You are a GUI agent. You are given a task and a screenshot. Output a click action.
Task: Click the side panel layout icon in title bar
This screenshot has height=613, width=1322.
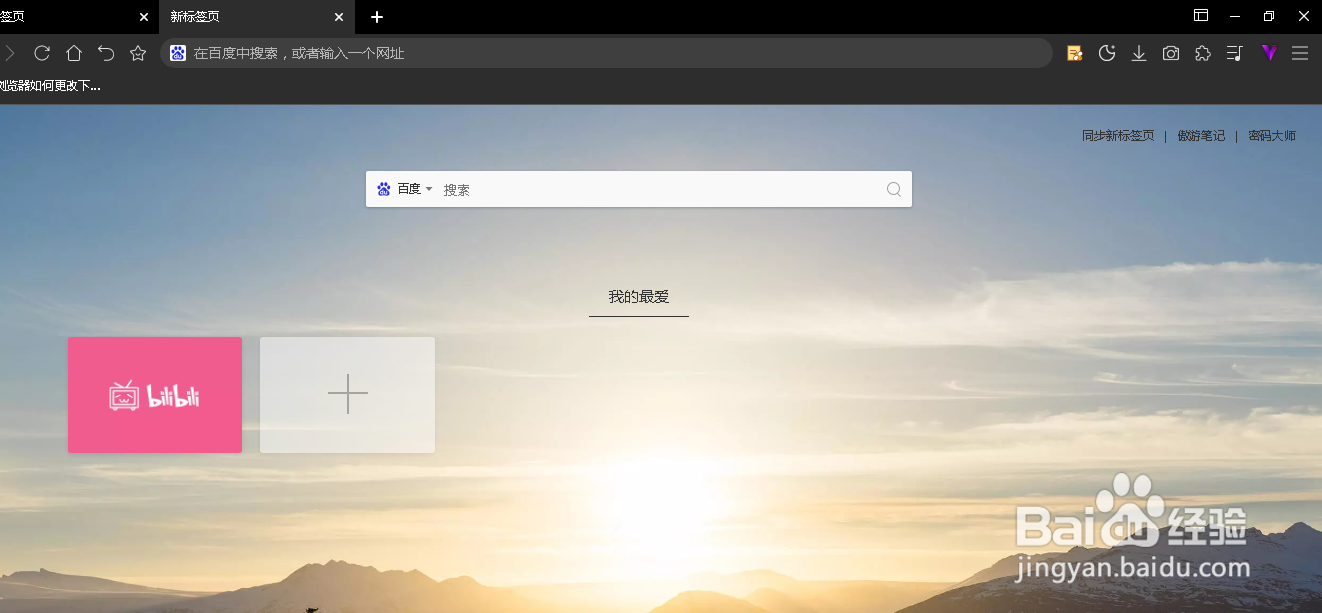[x=1201, y=16]
